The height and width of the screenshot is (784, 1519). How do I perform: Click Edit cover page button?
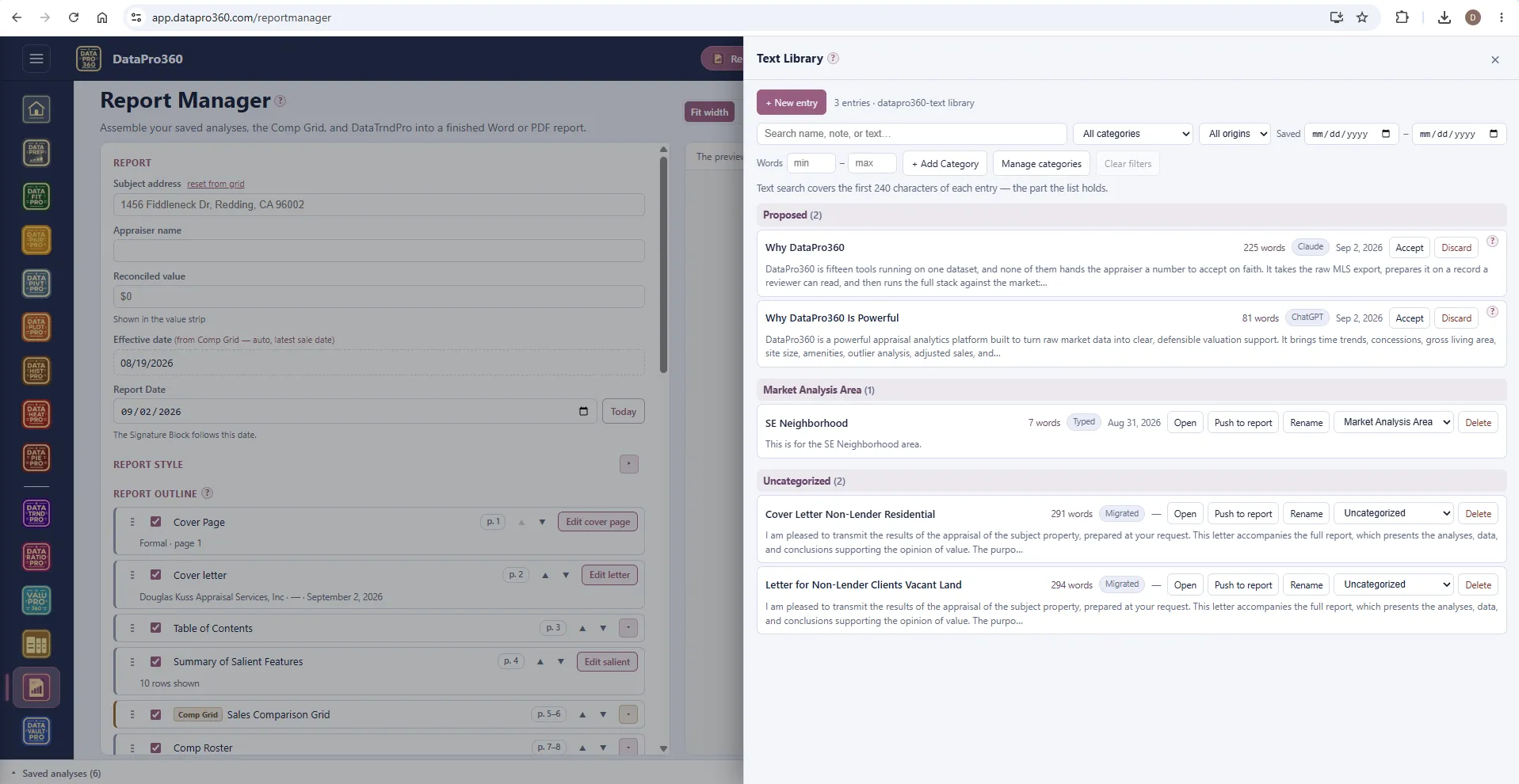[598, 522]
